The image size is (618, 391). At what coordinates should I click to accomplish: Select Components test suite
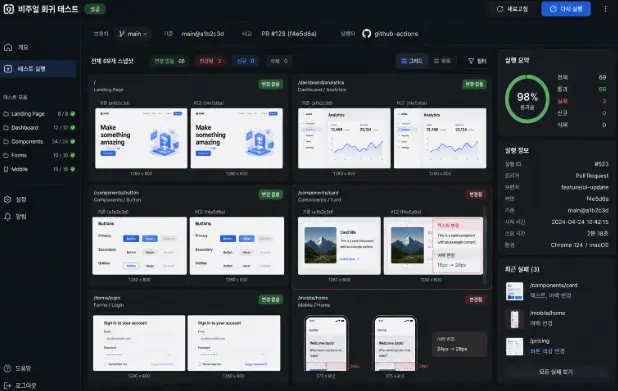coord(39,142)
